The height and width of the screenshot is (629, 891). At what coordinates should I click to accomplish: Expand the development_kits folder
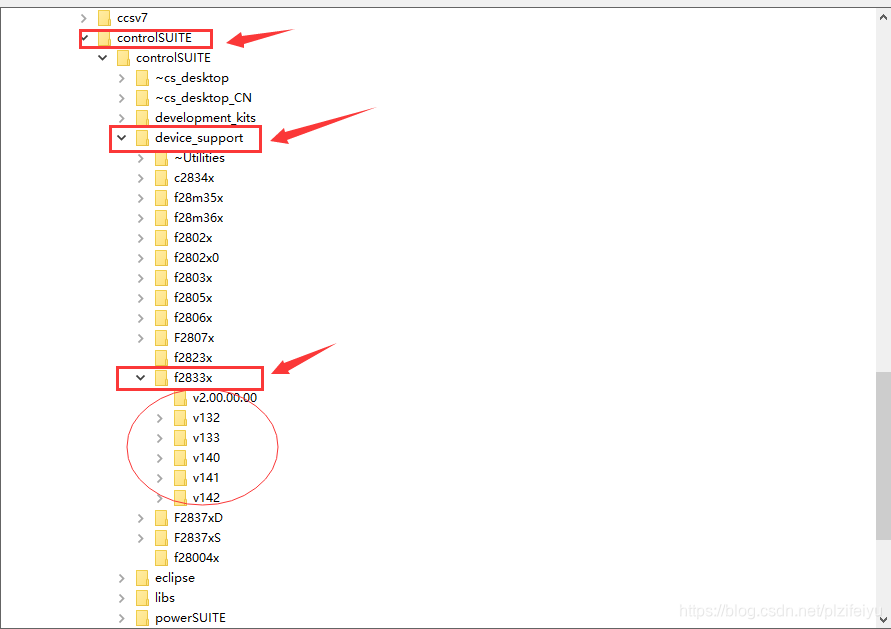[x=122, y=118]
